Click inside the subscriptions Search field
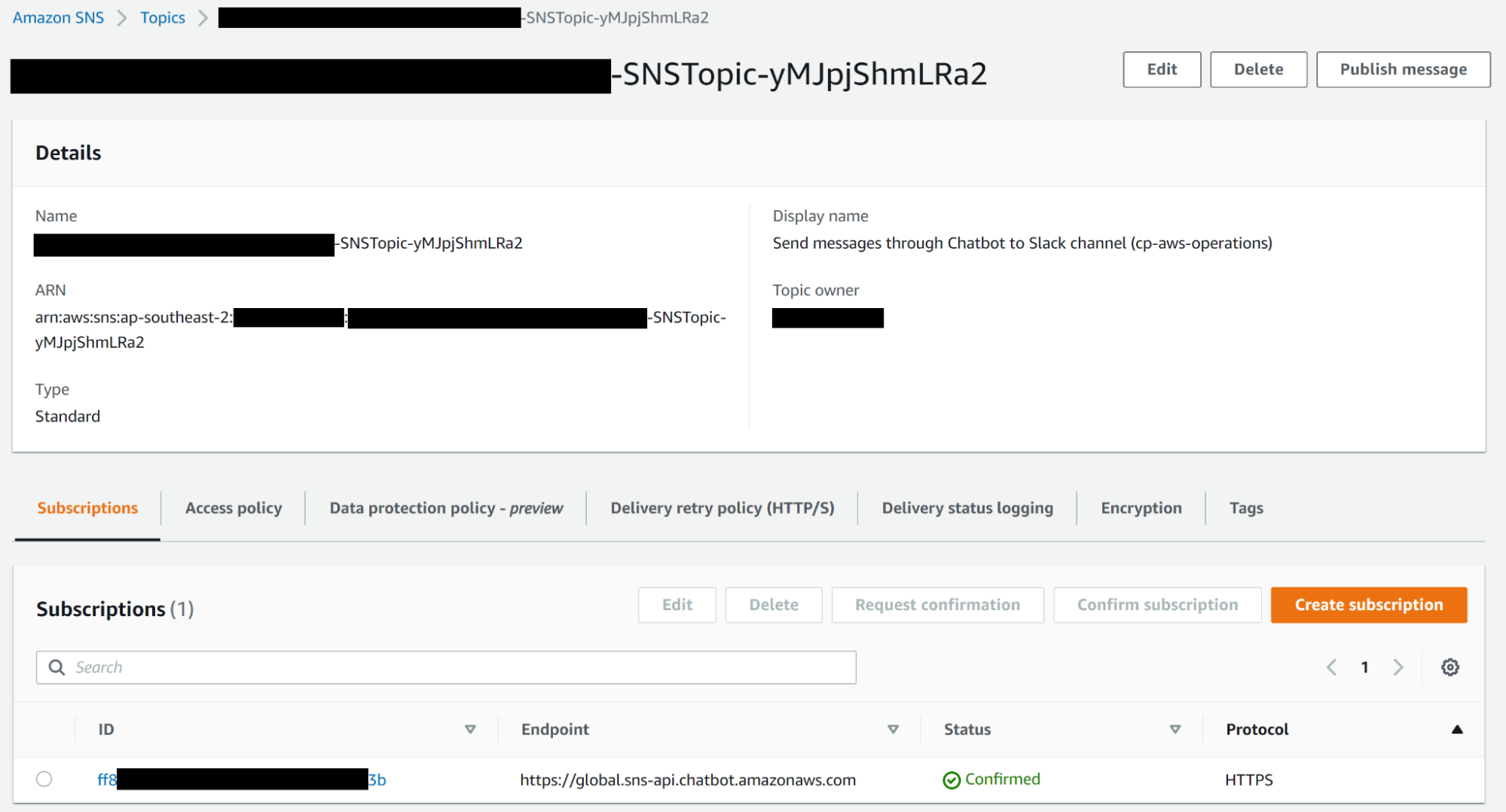 [x=301, y=667]
